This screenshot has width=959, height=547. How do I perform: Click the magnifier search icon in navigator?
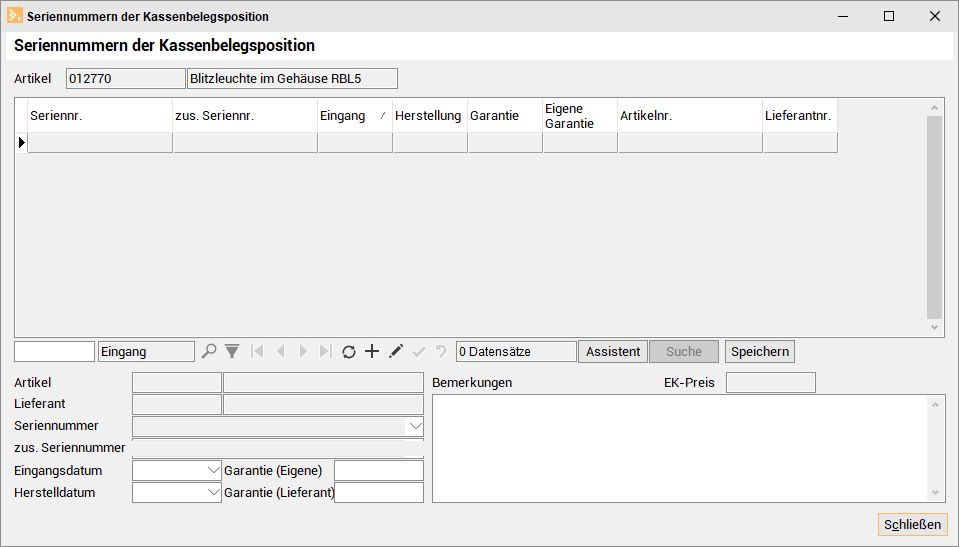click(209, 351)
